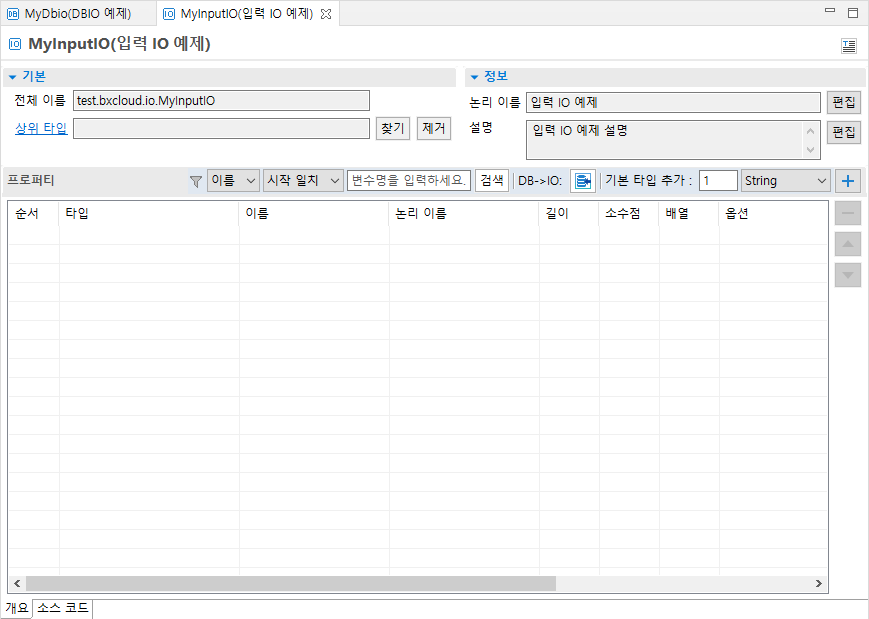The width and height of the screenshot is (869, 619).
Task: Open the 시작 일치 match dropdown
Action: tap(303, 181)
